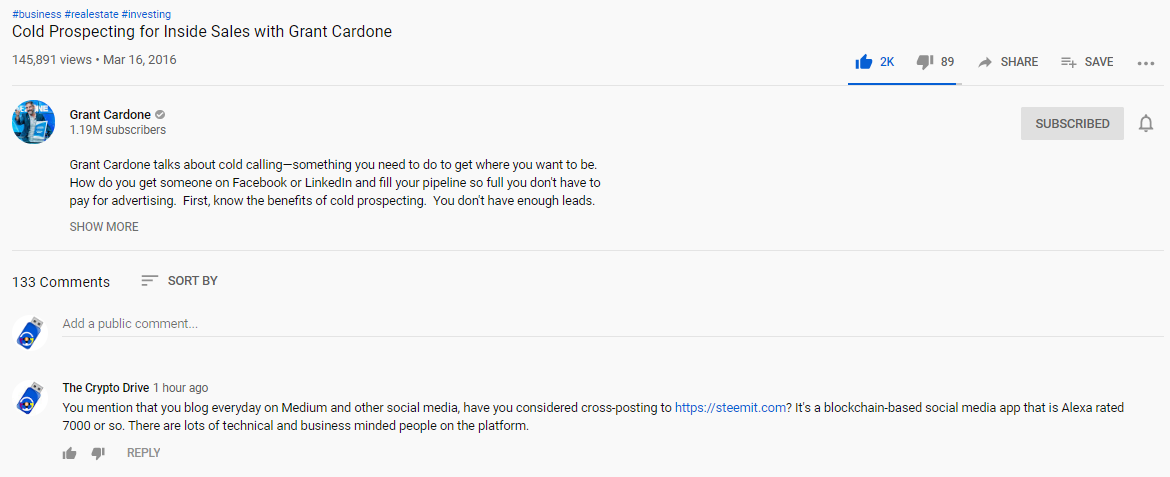The height and width of the screenshot is (477, 1170).
Task: Click the Add a public comment field
Action: (611, 325)
